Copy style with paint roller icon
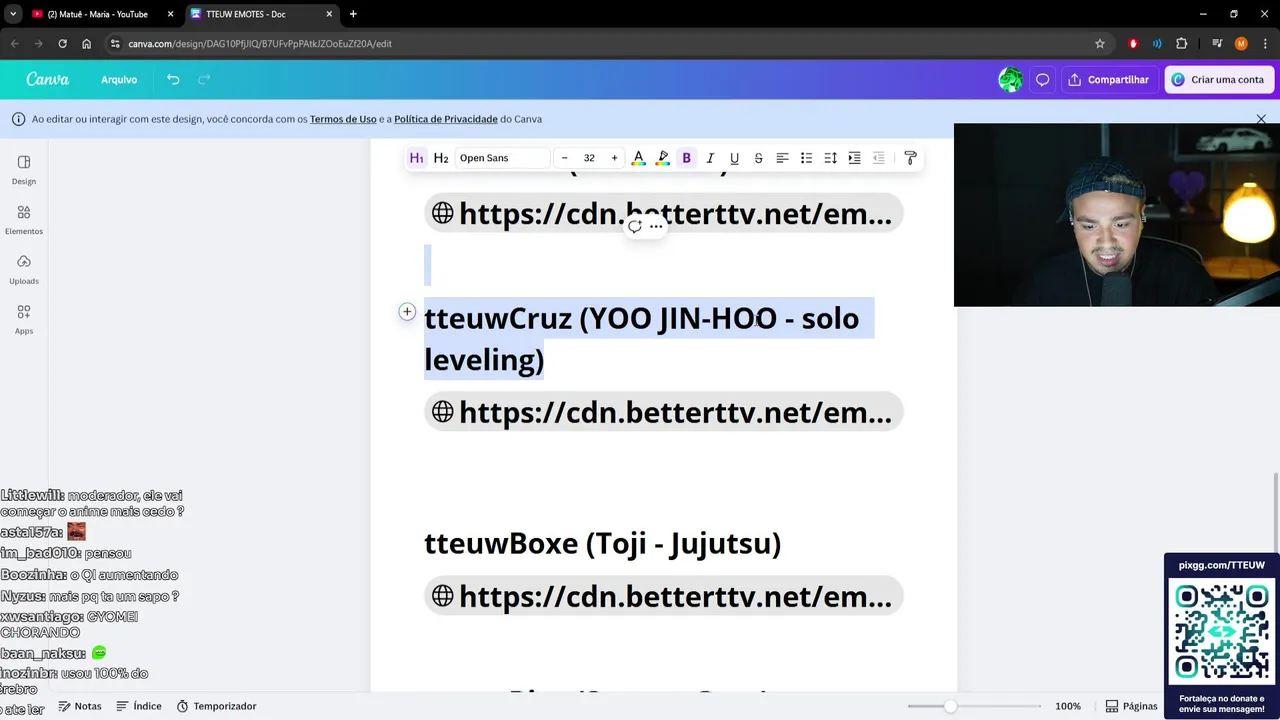 tap(910, 158)
